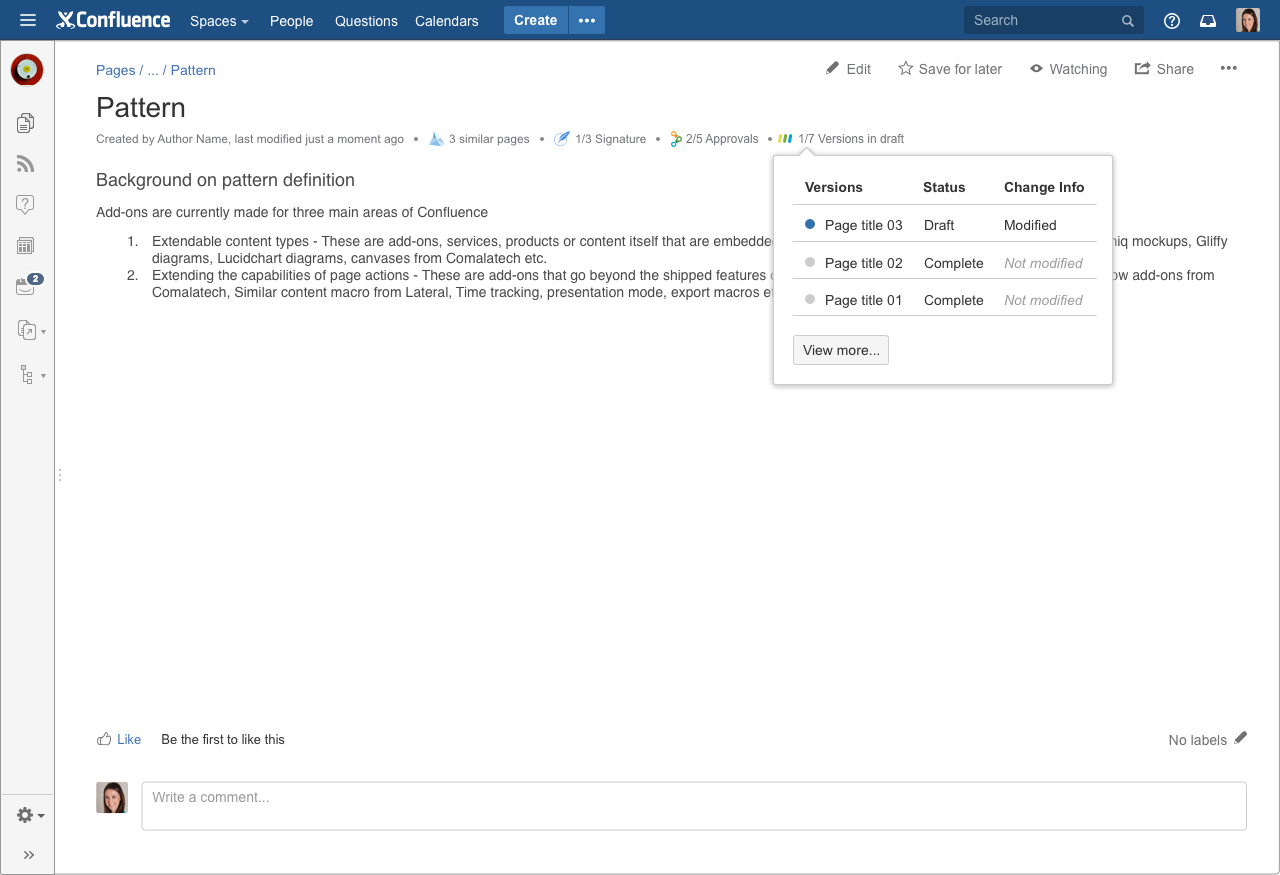The image size is (1280, 875).
Task: Like this page
Action: tap(119, 740)
